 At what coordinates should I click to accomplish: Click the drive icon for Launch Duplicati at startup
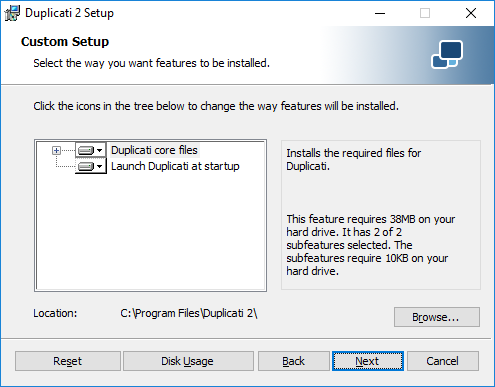click(x=86, y=166)
